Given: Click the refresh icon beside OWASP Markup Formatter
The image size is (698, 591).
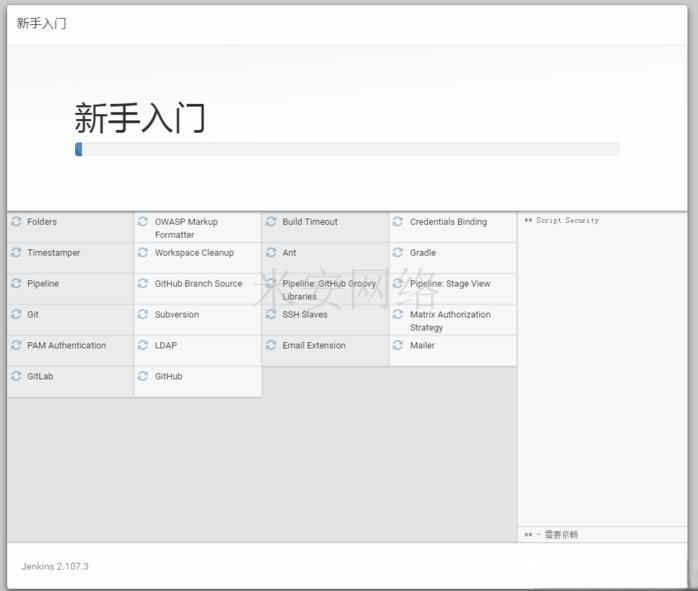Looking at the screenshot, I should (x=143, y=221).
